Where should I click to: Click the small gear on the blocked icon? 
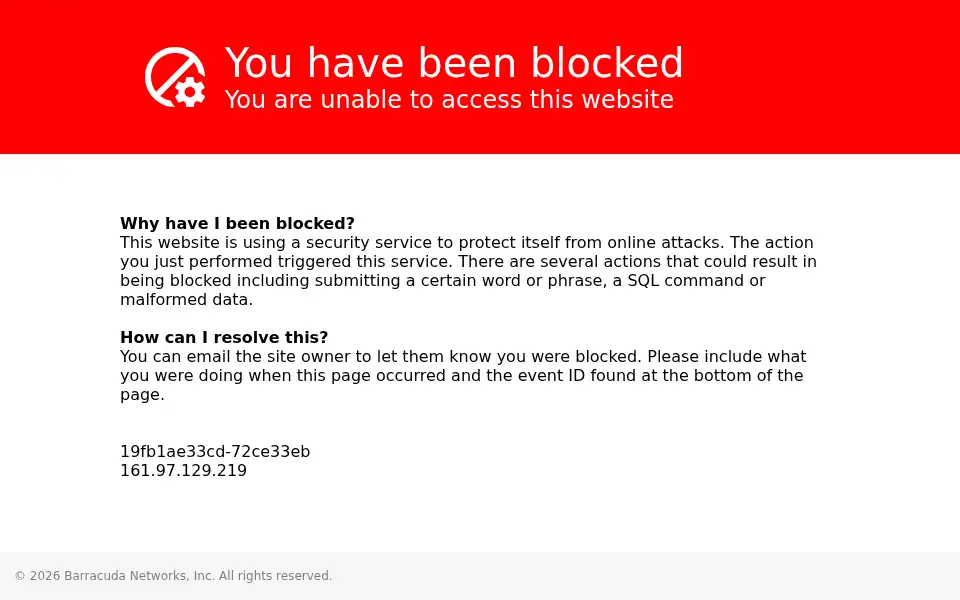(x=190, y=92)
